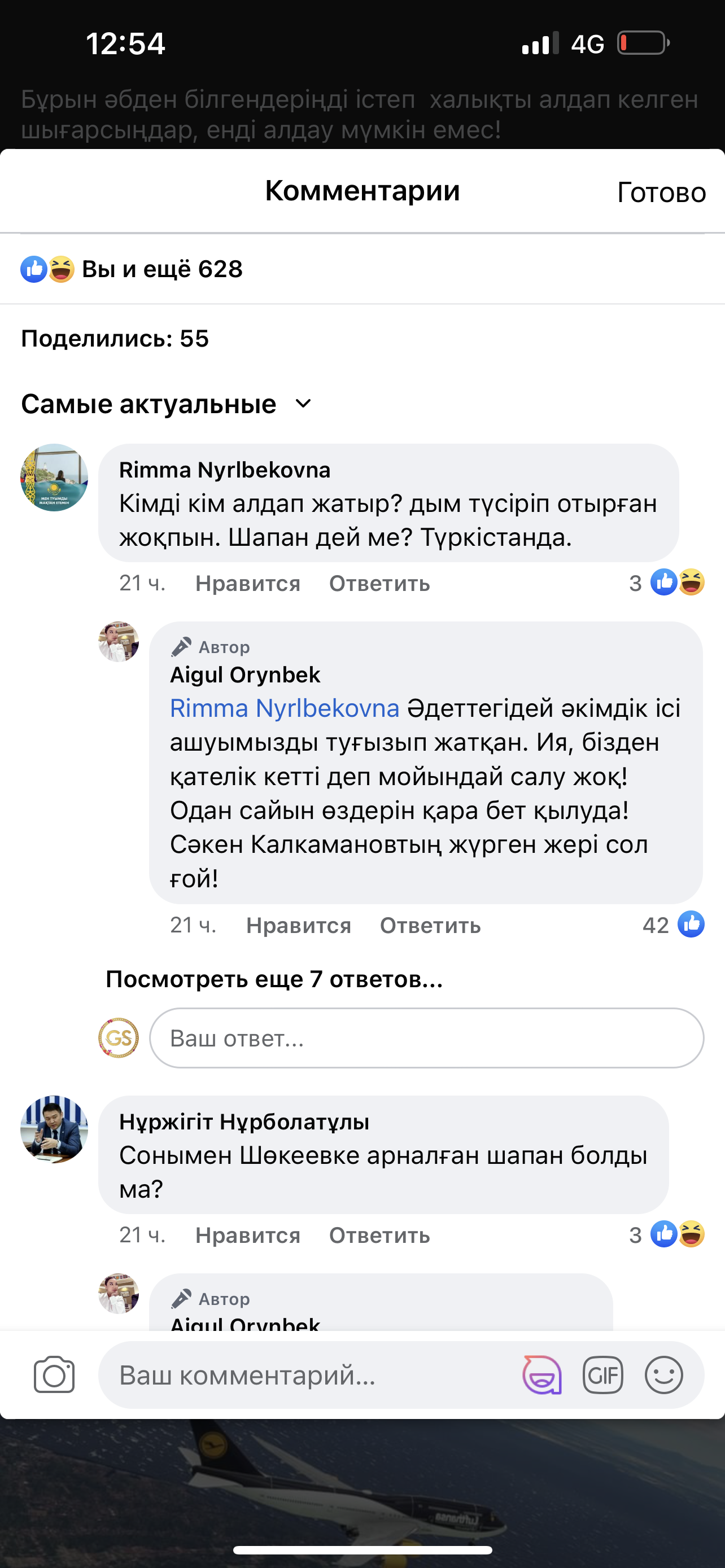
Task: Open the camera icon to attach photo
Action: pos(54,1375)
